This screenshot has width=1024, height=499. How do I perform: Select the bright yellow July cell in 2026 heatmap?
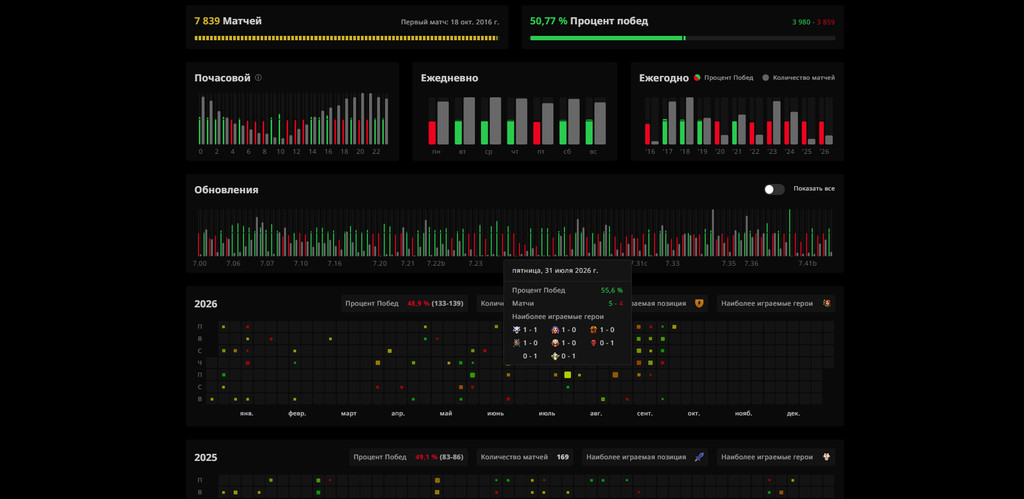(x=568, y=374)
